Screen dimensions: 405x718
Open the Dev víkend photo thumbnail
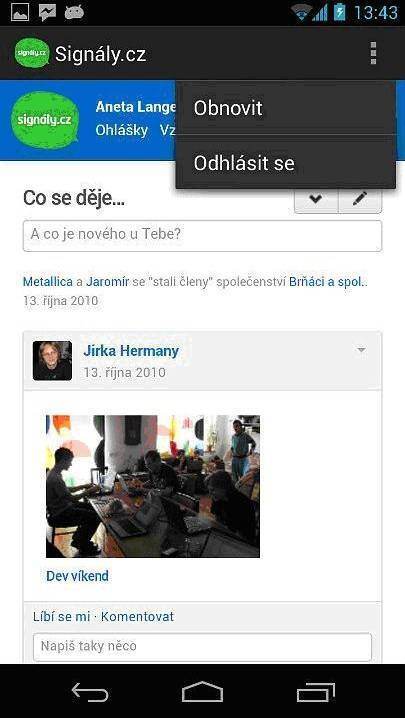click(153, 486)
